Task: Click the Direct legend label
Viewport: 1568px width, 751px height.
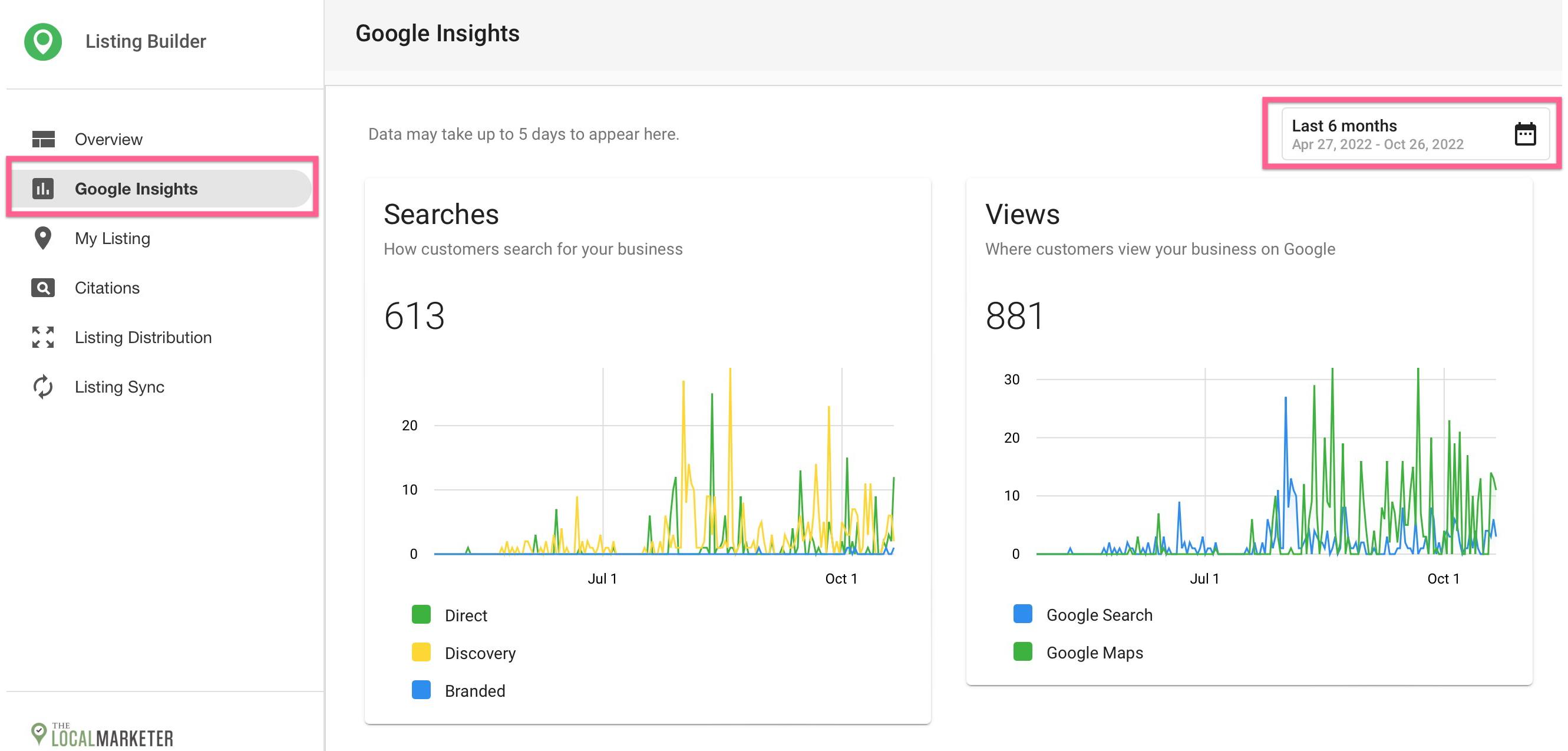Action: point(466,616)
